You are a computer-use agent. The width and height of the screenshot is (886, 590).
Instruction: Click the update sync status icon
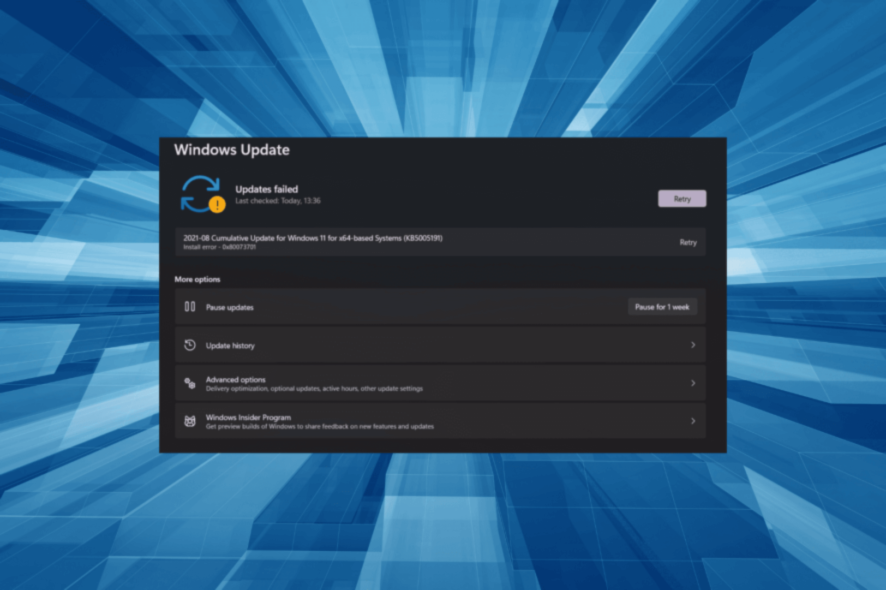[x=201, y=194]
